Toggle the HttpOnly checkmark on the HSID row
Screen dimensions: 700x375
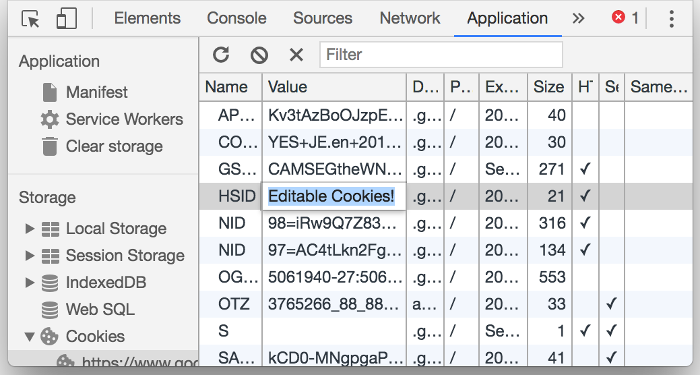585,196
